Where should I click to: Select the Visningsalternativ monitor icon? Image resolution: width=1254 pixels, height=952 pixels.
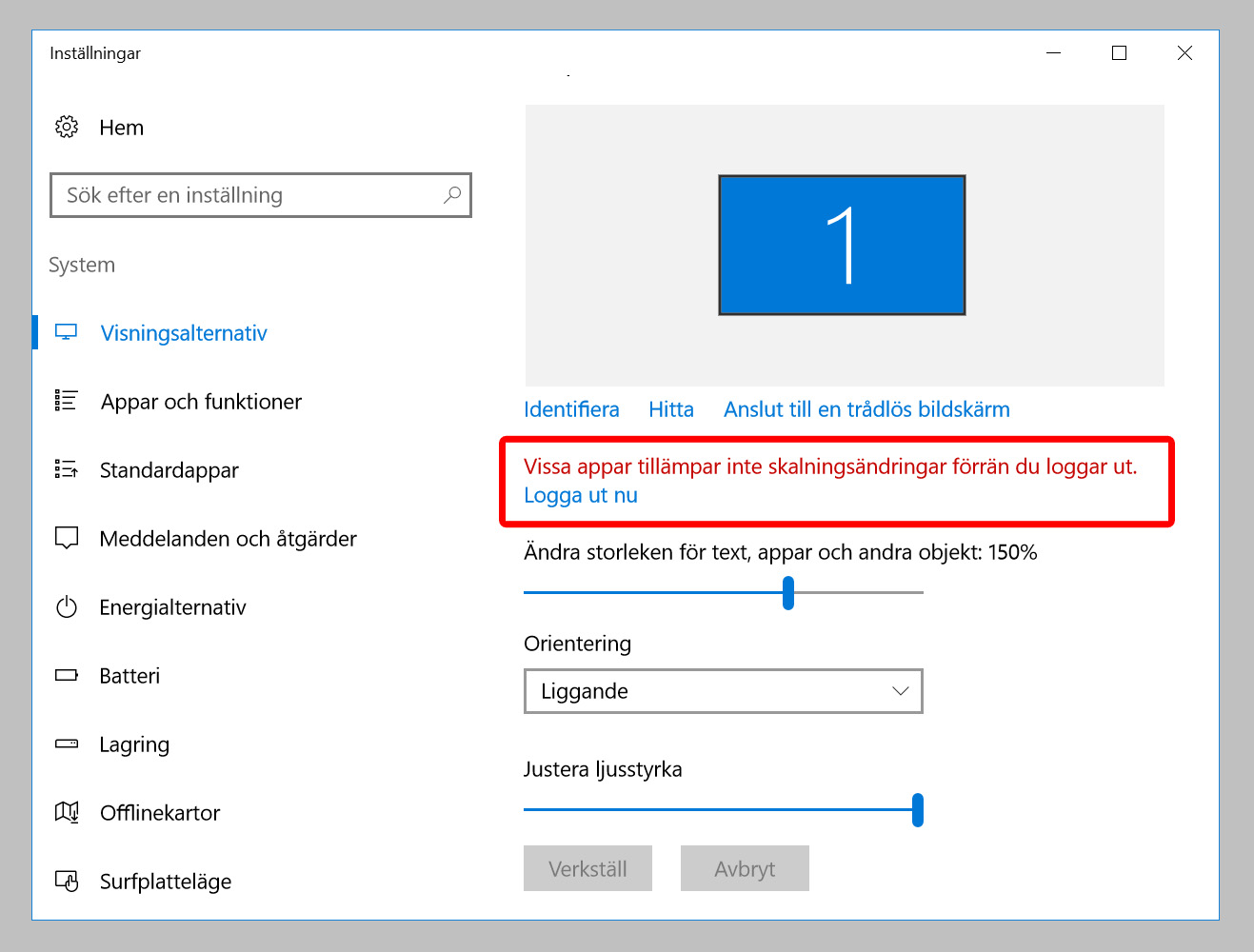click(x=66, y=332)
